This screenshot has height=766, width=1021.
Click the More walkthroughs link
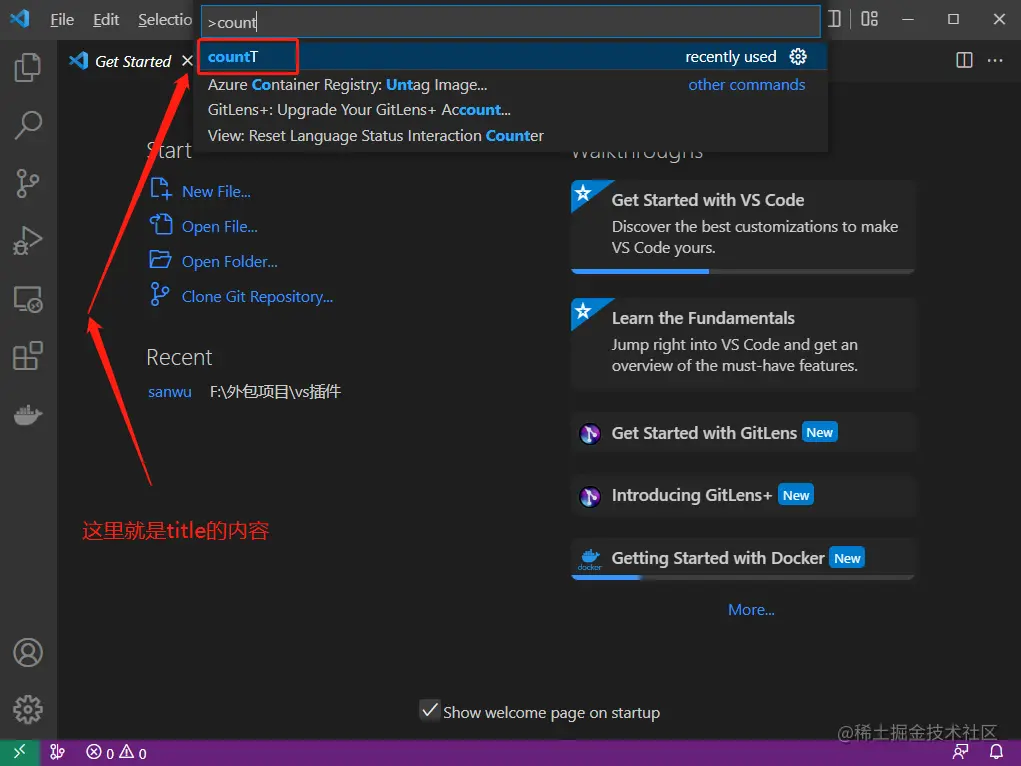[751, 610]
